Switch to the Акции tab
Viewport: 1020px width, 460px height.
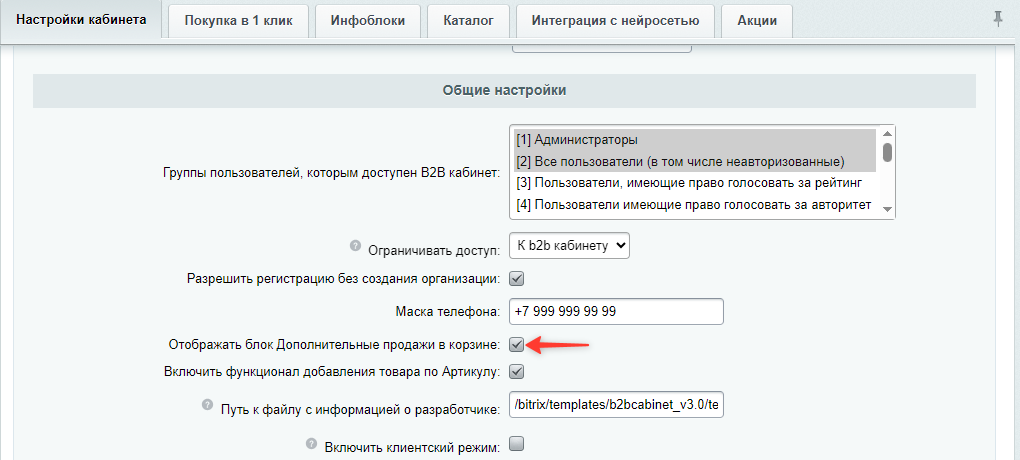coord(757,21)
